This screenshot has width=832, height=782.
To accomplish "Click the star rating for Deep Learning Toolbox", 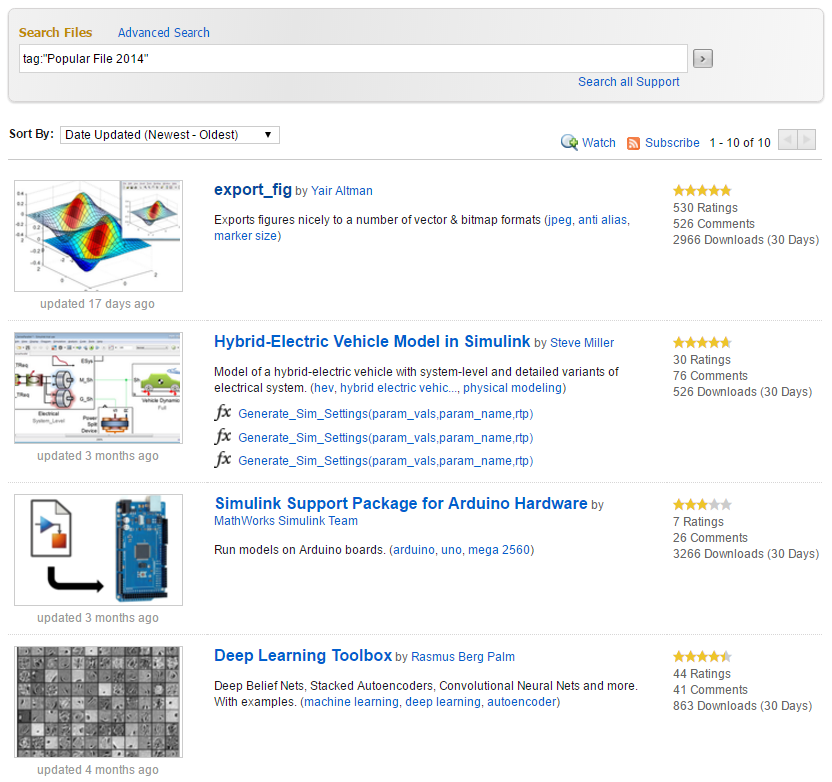I will click(702, 657).
